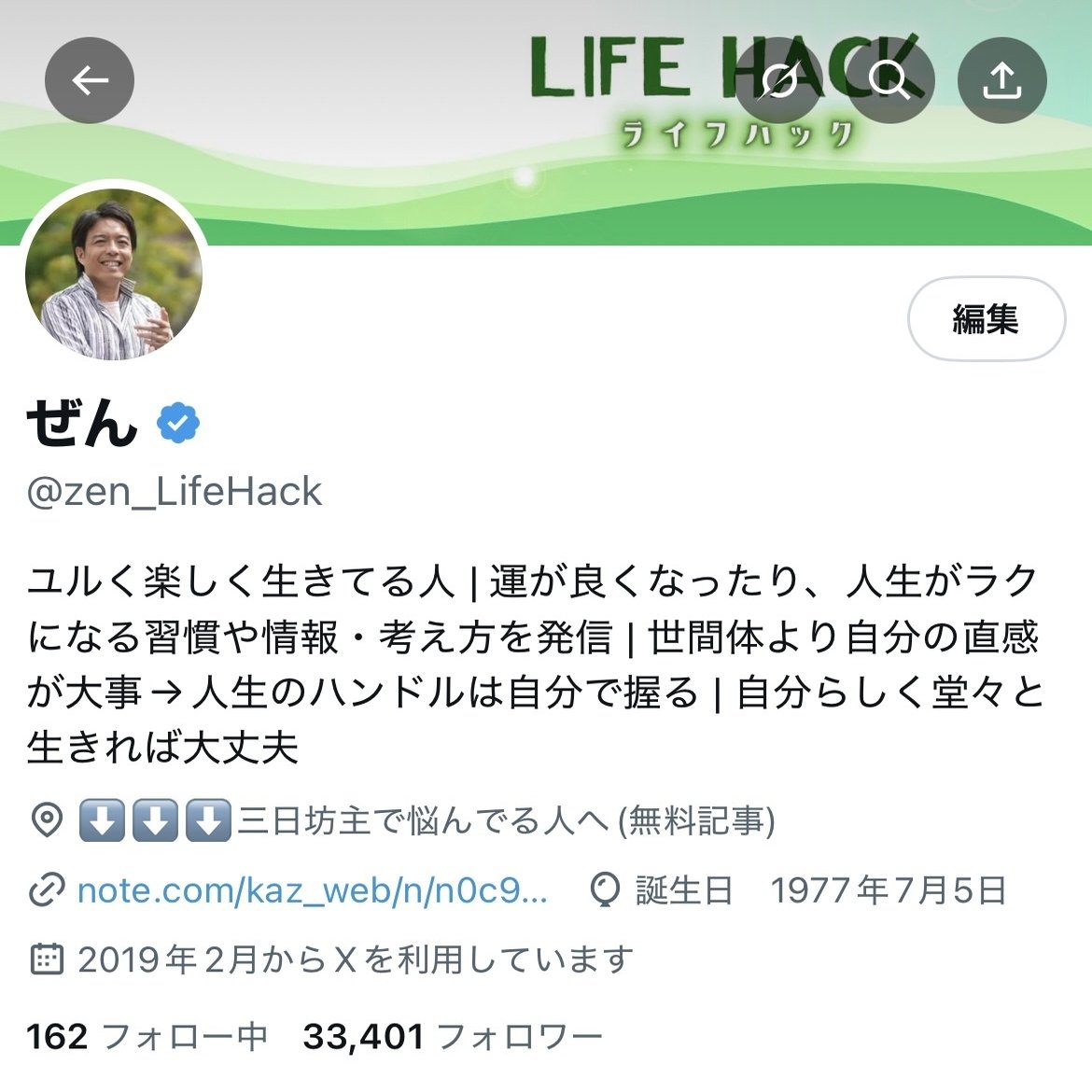View the 33,401 フォロワー followers list
The width and height of the screenshot is (1092, 1092).
tap(453, 1036)
